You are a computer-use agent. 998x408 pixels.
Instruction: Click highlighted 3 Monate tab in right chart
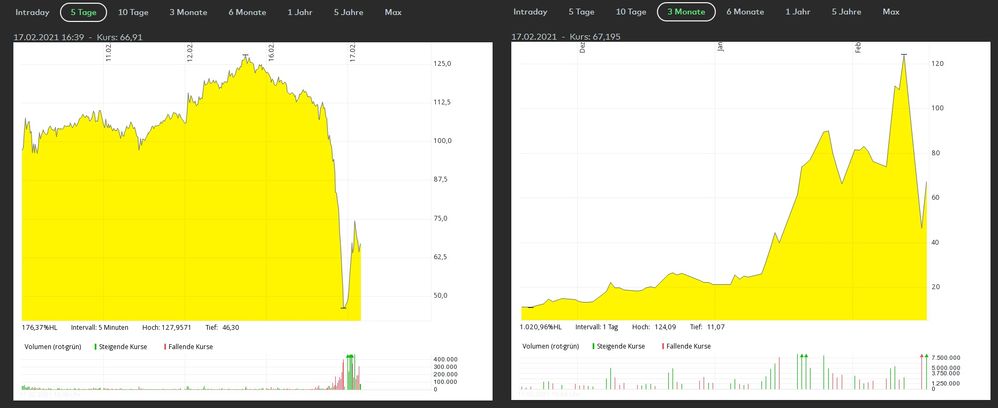click(x=685, y=12)
